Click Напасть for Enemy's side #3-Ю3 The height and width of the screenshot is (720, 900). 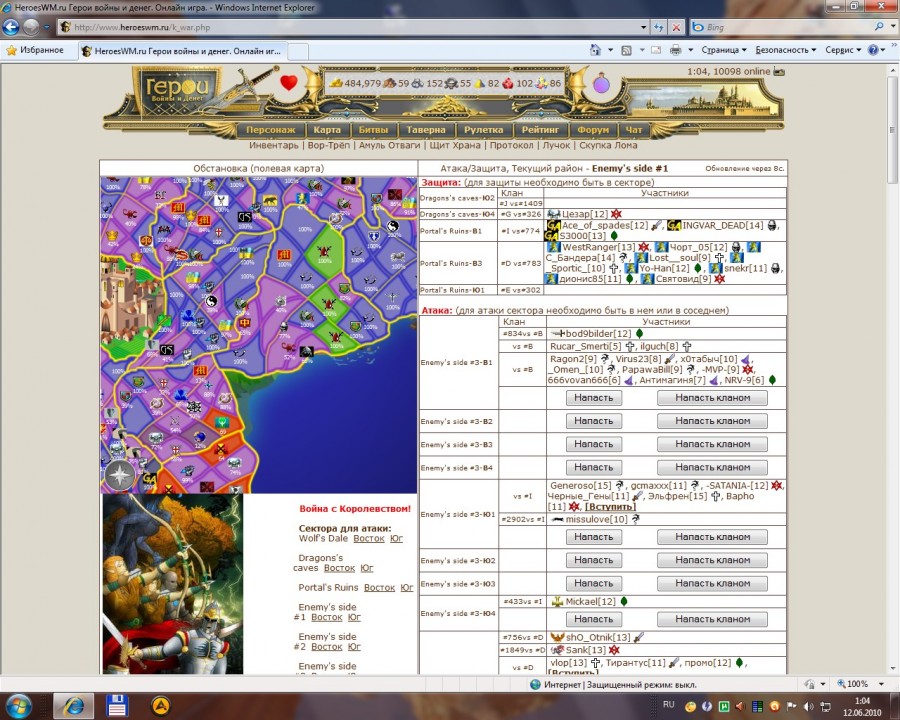point(593,583)
